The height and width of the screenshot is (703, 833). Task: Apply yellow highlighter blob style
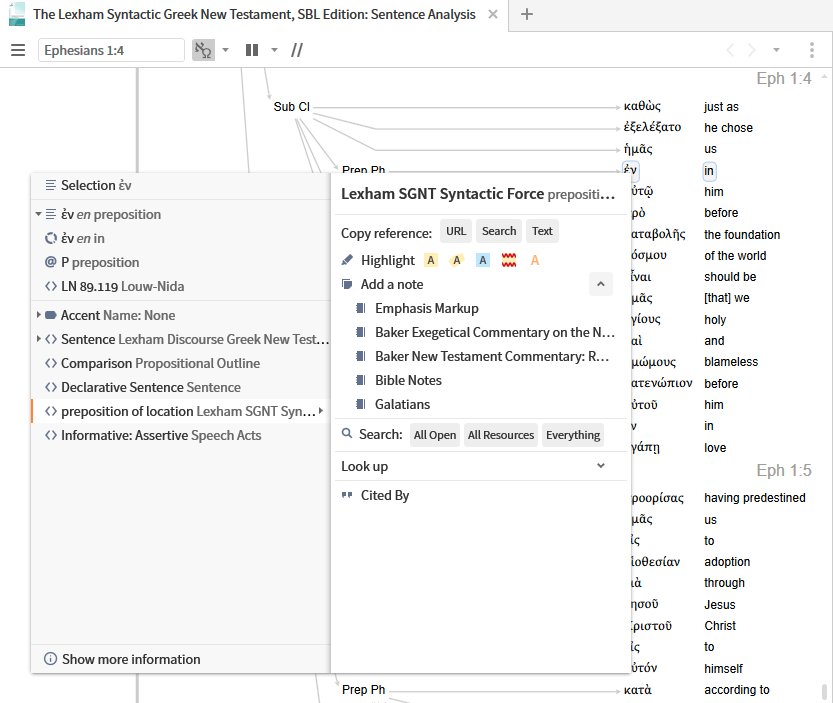[456, 260]
